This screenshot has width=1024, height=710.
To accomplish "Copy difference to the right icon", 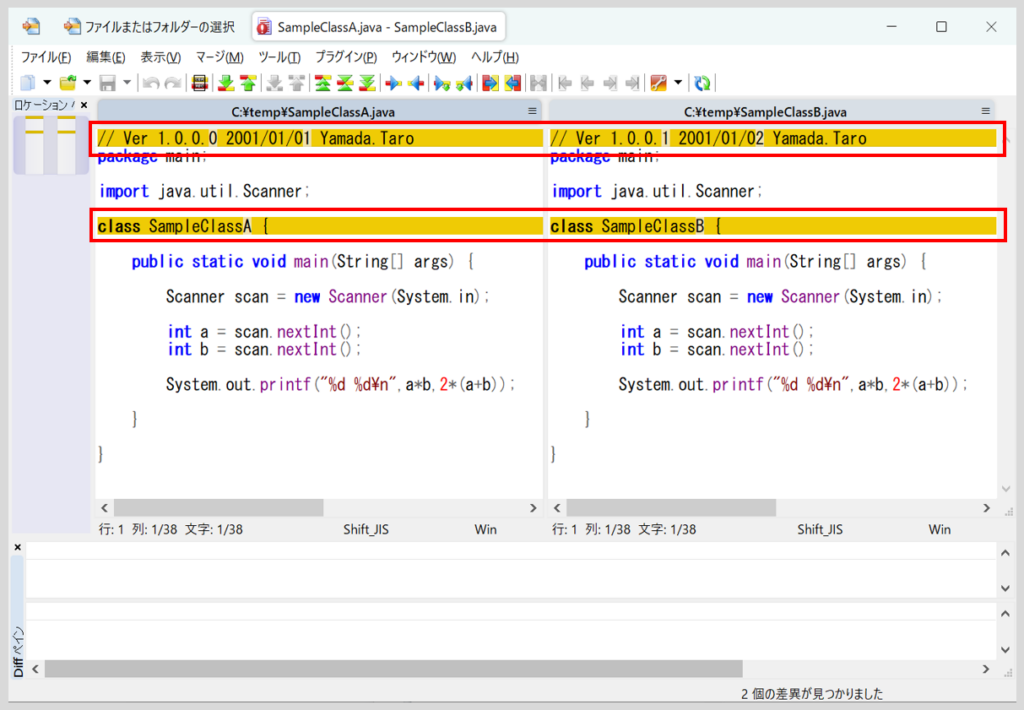I will click(393, 83).
